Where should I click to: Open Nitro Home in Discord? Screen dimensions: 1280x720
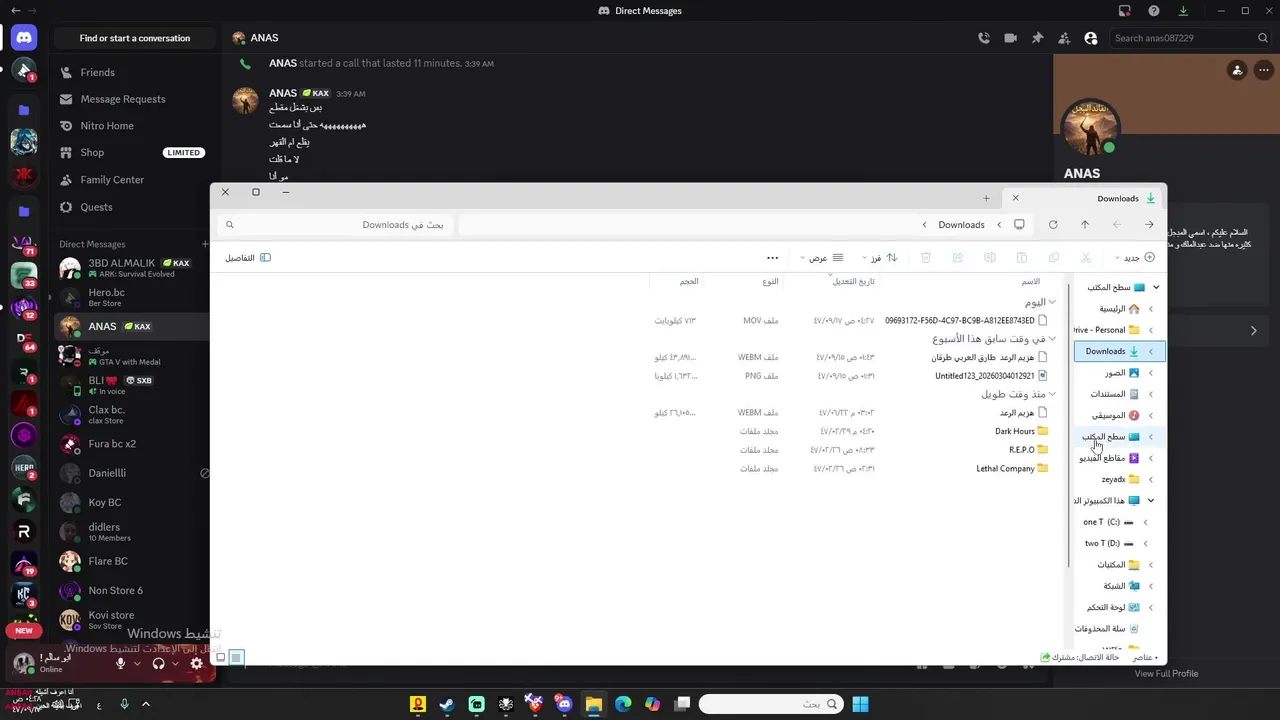click(107, 126)
